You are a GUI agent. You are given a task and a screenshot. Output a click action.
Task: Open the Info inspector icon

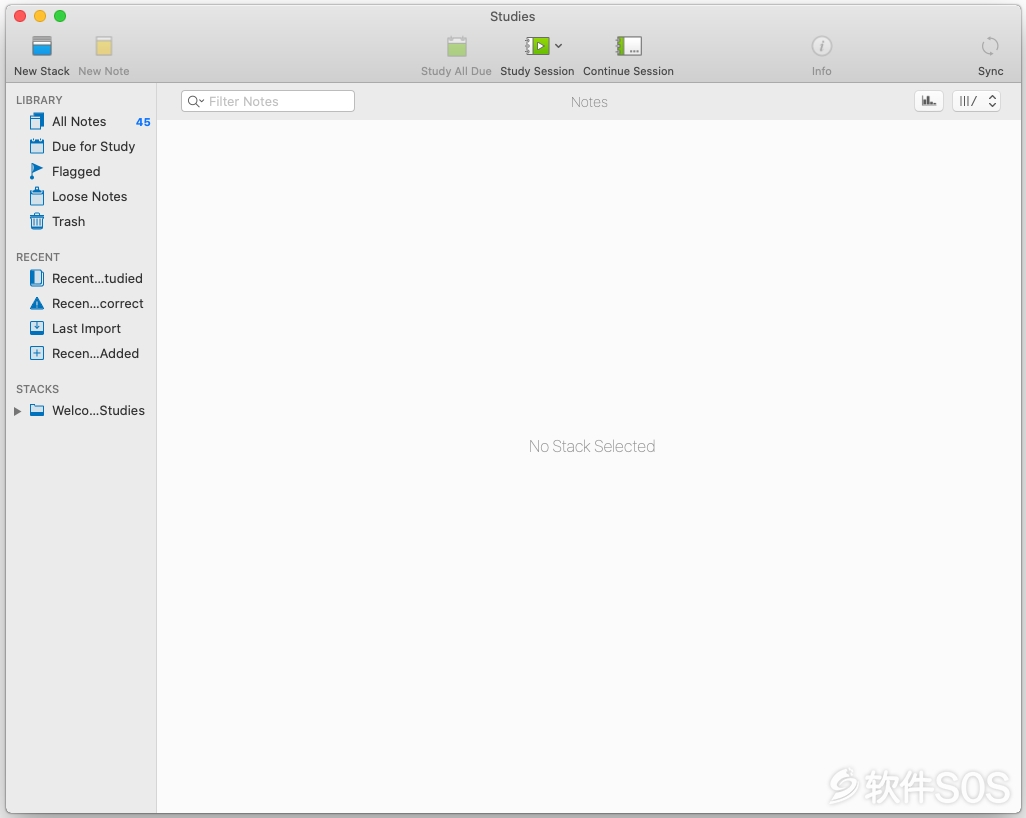pyautogui.click(x=821, y=46)
